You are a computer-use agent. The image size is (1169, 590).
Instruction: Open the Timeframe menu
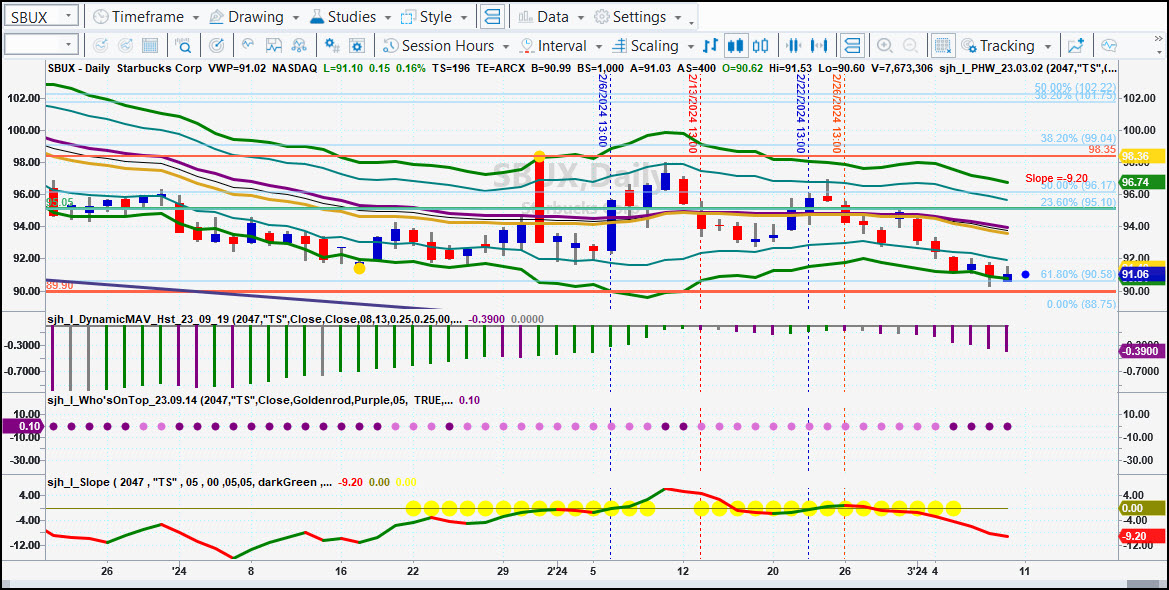tap(145, 16)
